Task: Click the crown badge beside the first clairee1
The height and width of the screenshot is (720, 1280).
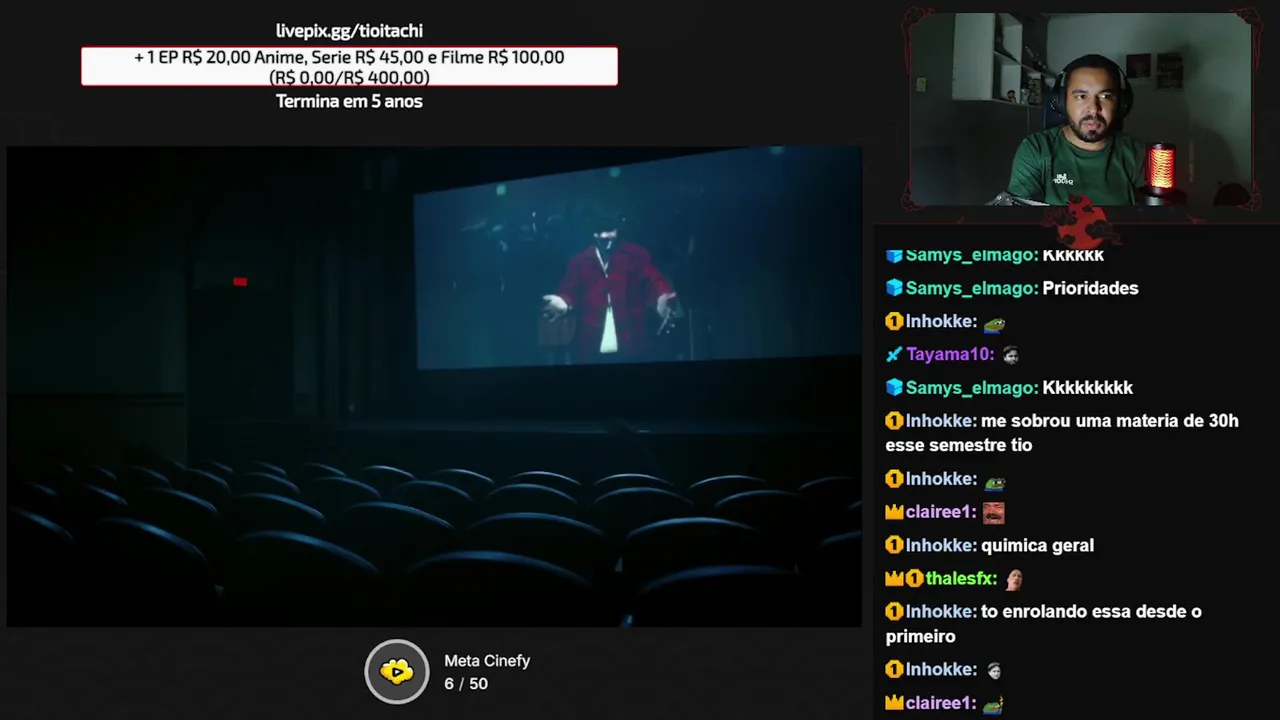Action: coord(894,512)
